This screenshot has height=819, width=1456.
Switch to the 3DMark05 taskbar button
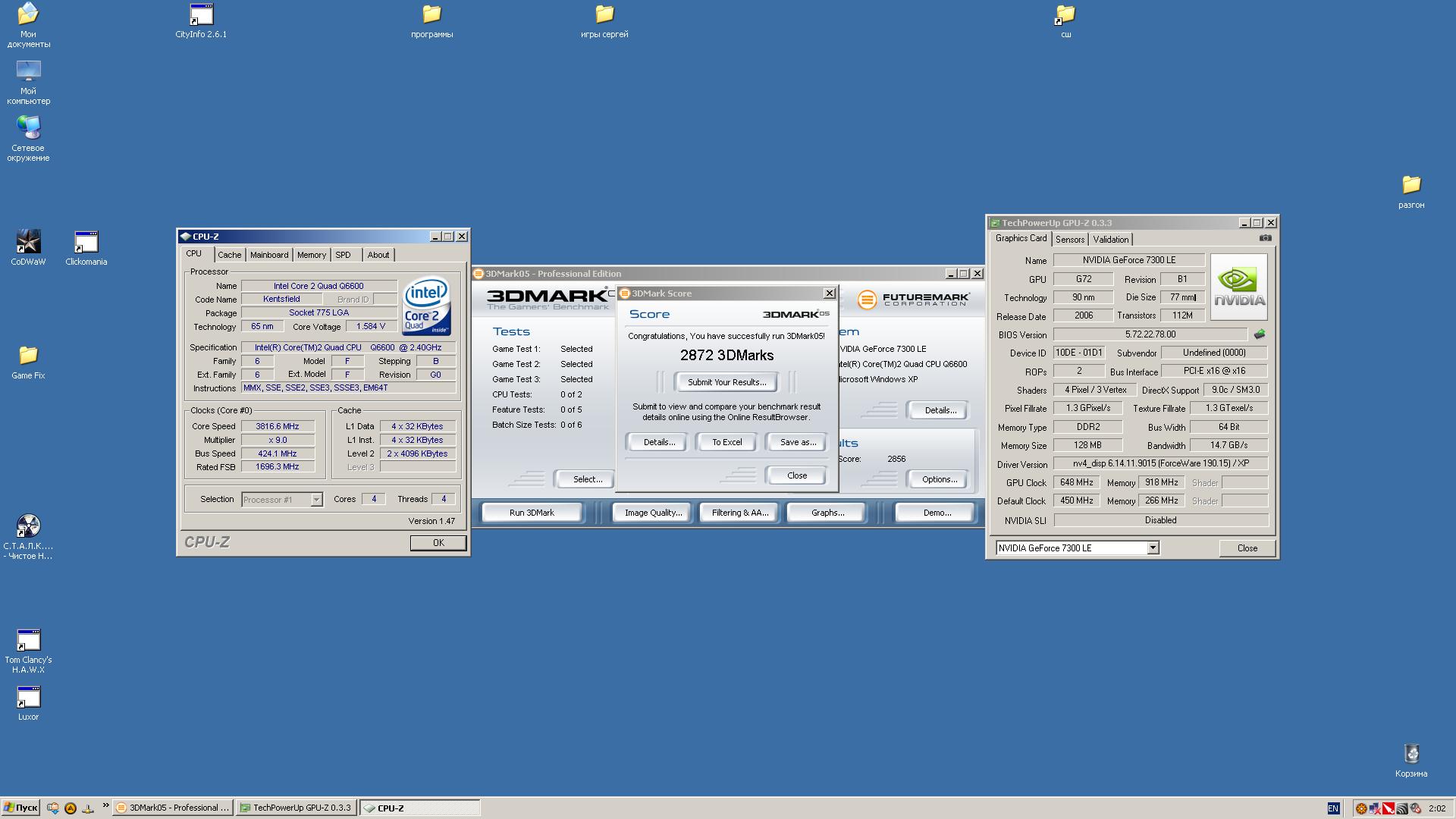tap(173, 808)
